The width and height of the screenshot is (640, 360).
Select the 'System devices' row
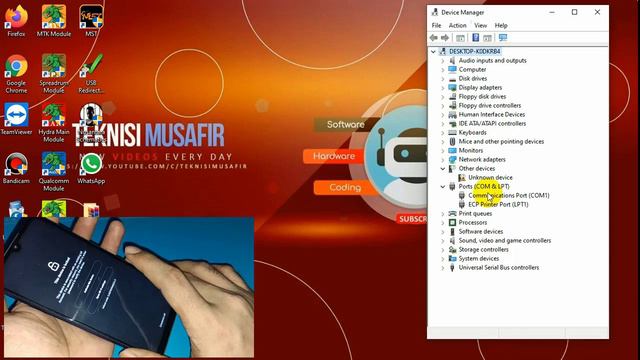tap(479, 258)
